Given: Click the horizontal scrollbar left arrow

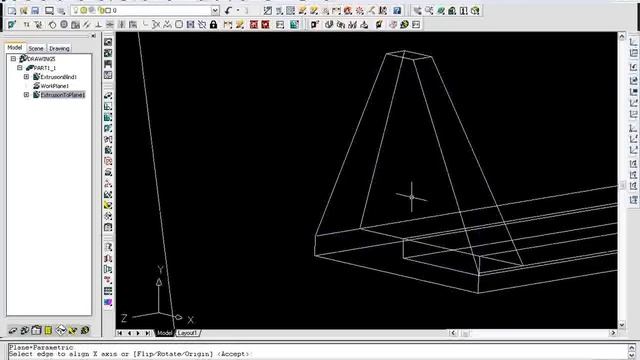Looking at the screenshot, I should click(453, 333).
